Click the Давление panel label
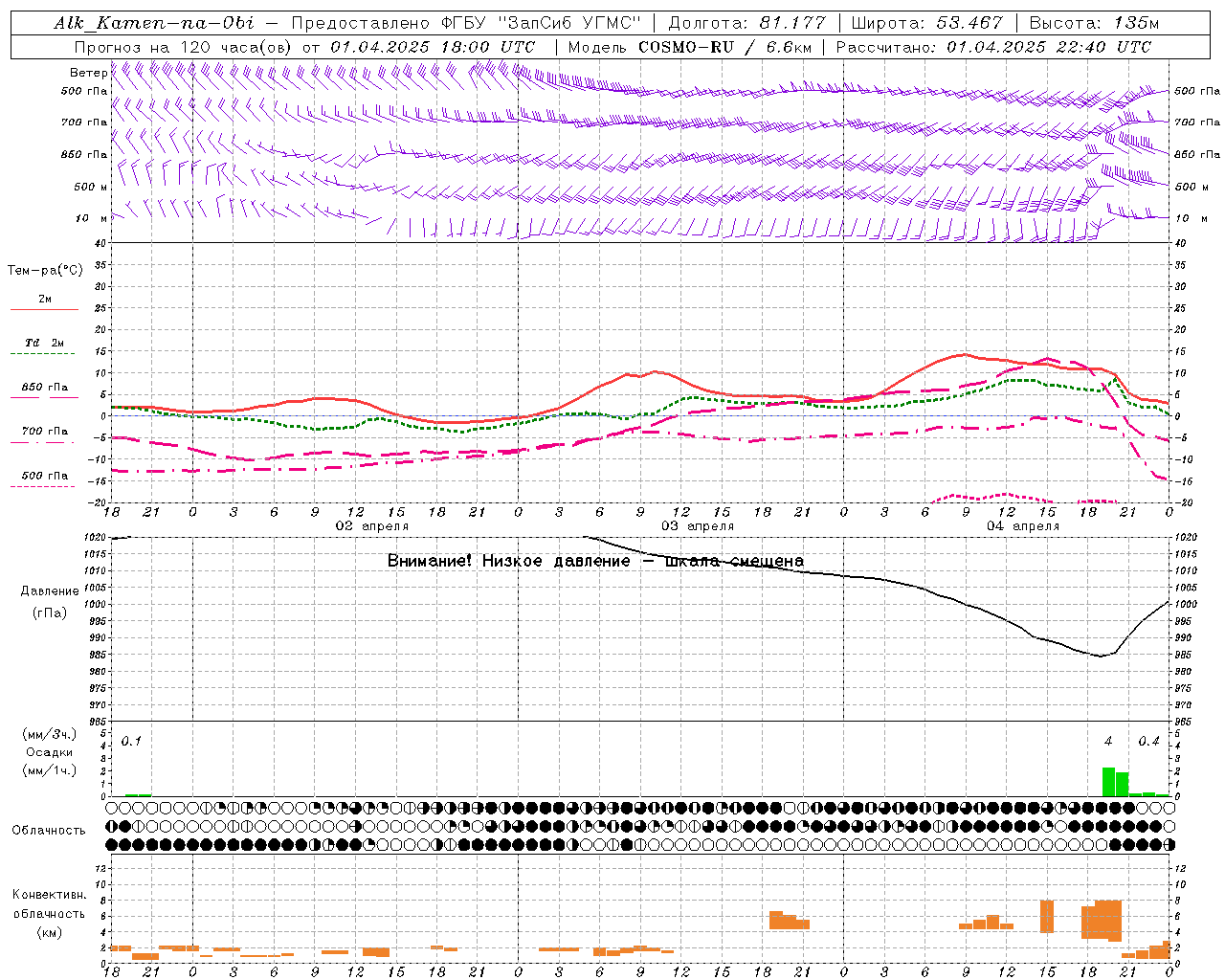Image resolution: width=1225 pixels, height=980 pixels. pos(50,591)
